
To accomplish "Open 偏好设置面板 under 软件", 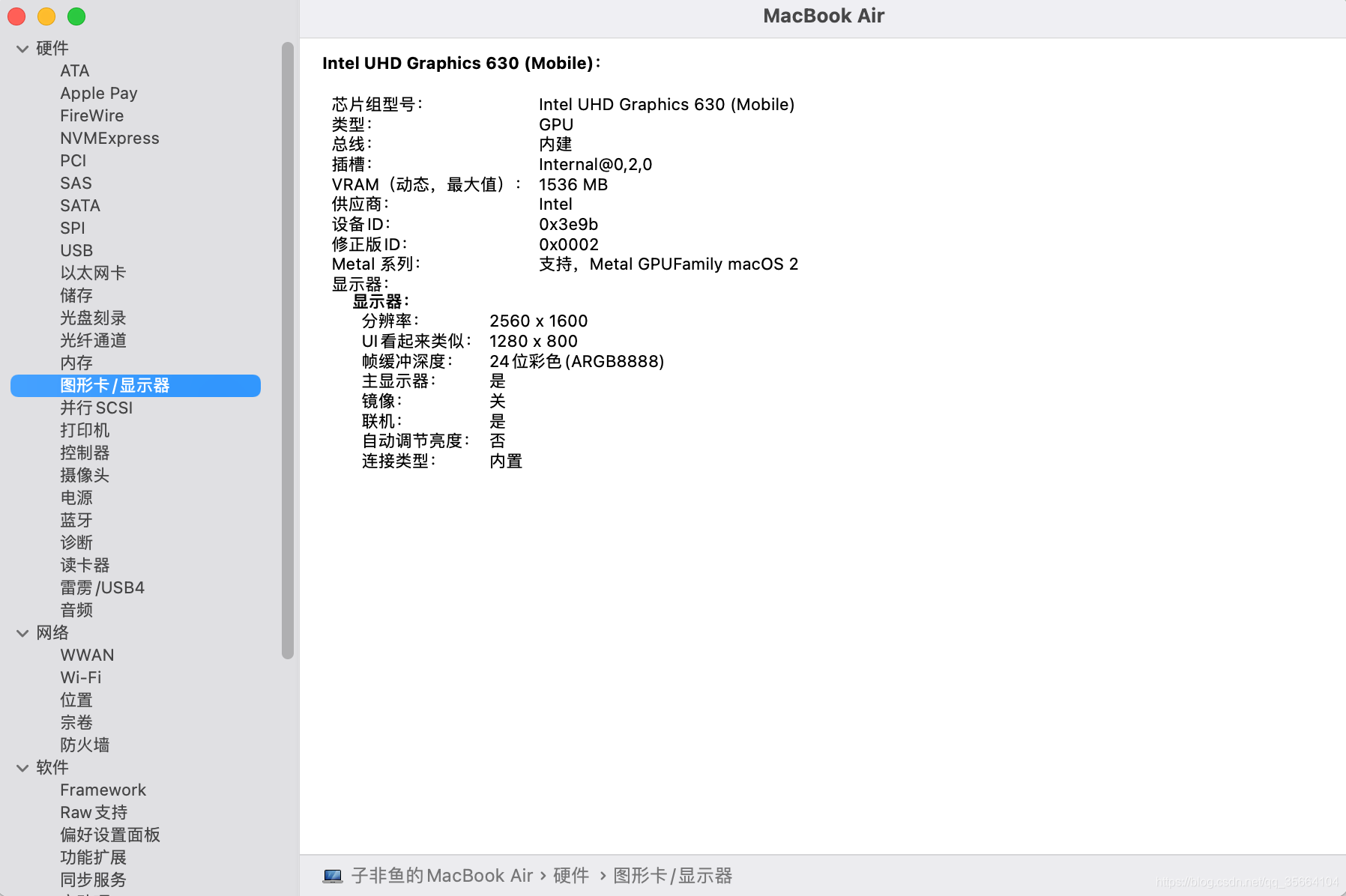I will 110,835.
